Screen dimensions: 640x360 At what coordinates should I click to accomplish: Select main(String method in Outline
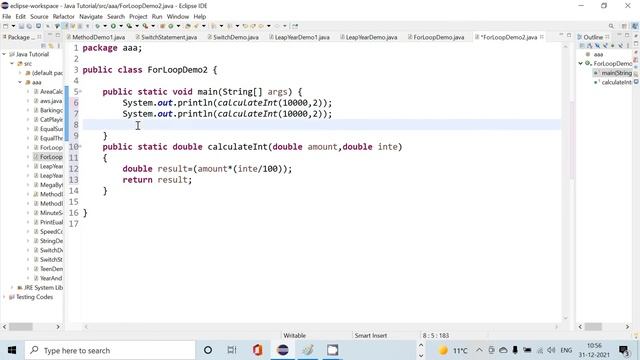tap(616, 73)
